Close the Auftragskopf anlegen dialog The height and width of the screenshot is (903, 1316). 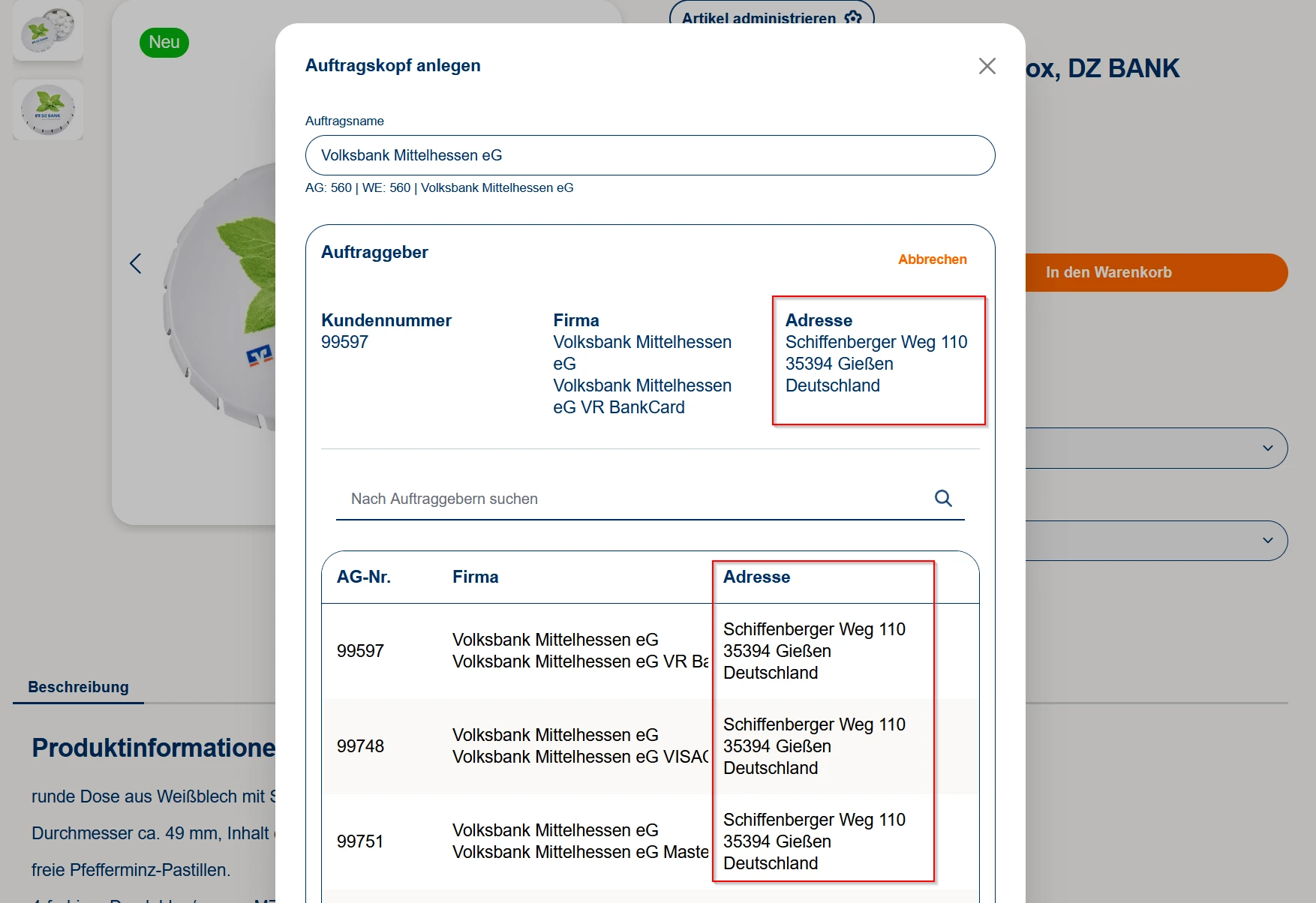click(x=987, y=66)
